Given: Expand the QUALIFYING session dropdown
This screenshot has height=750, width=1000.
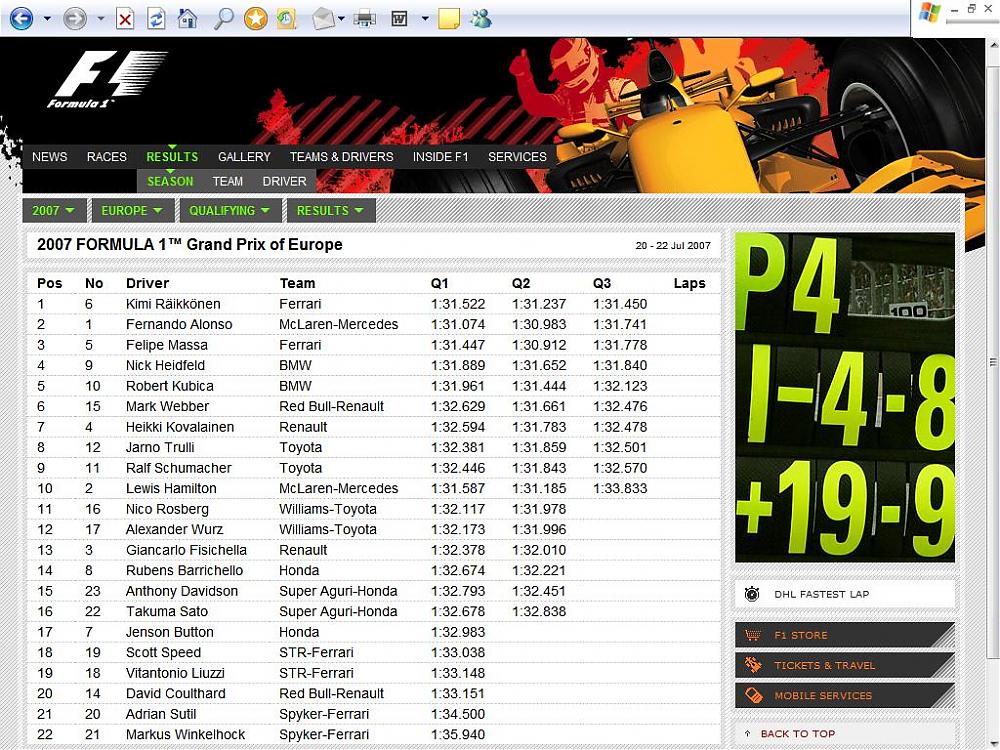Looking at the screenshot, I should coord(229,211).
